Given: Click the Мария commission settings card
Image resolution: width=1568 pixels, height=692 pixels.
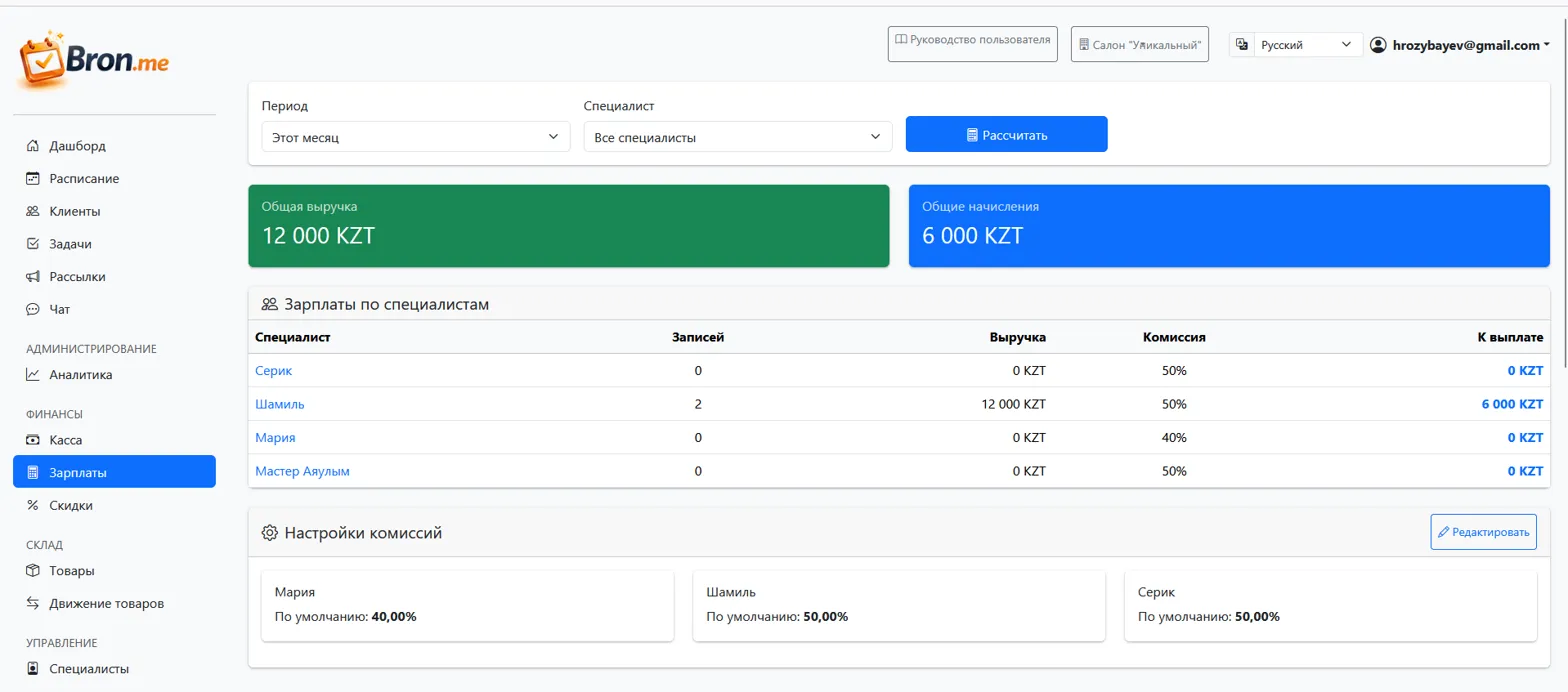Looking at the screenshot, I should tap(461, 605).
